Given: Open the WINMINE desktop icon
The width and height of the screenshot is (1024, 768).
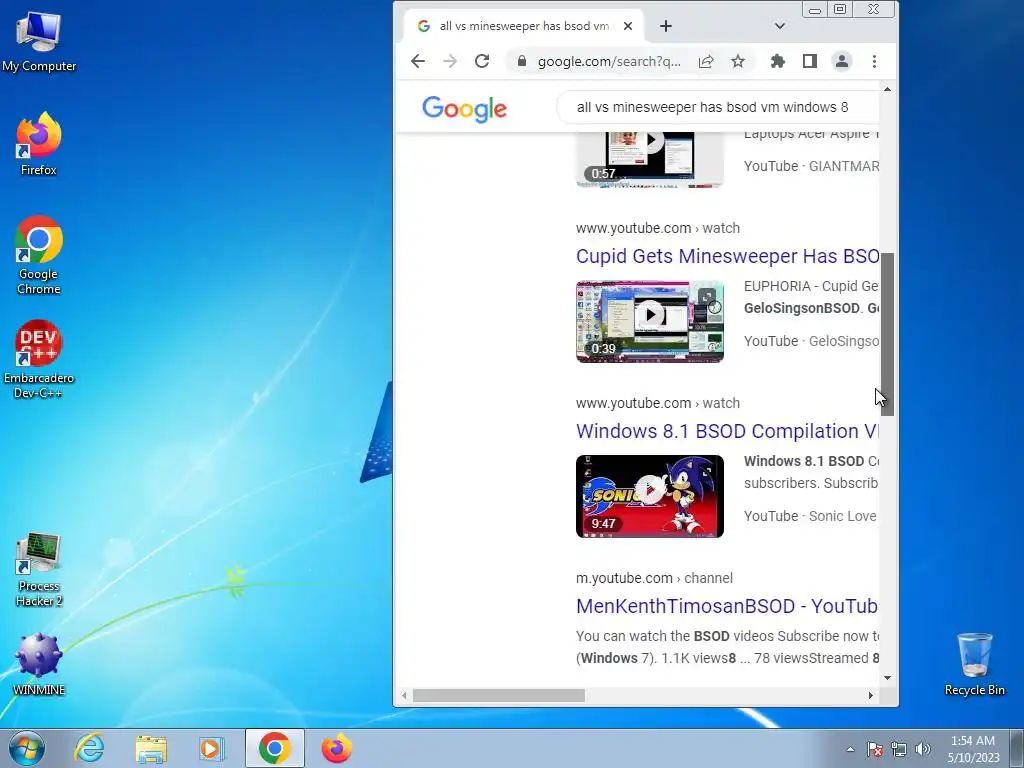Looking at the screenshot, I should tap(39, 663).
